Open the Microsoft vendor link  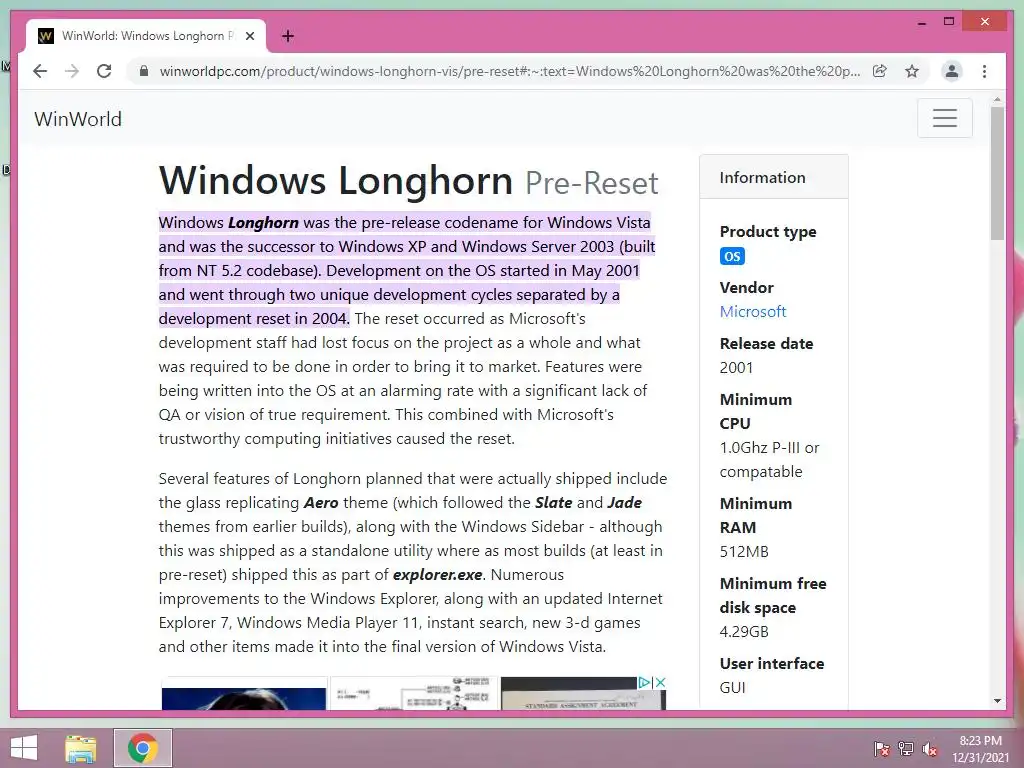coord(752,312)
